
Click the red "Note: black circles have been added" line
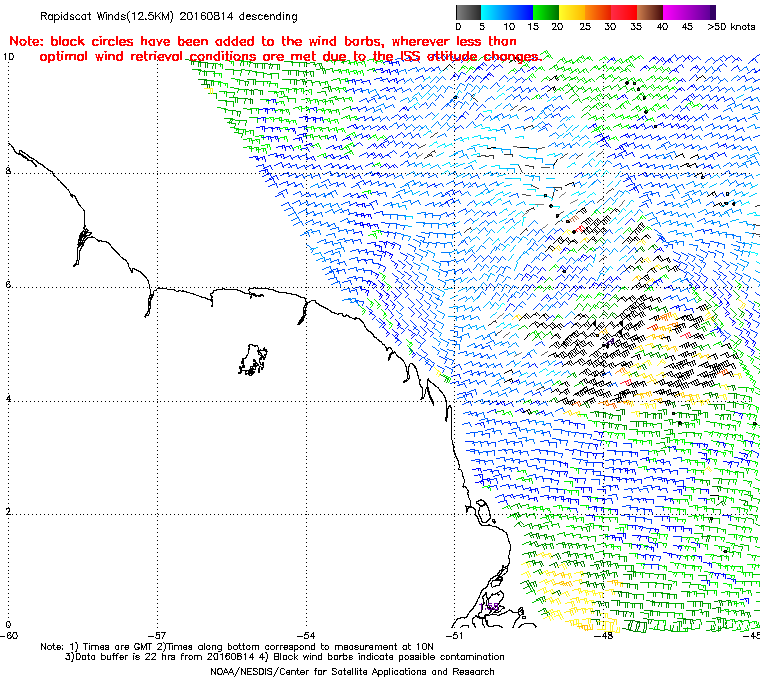[263, 41]
